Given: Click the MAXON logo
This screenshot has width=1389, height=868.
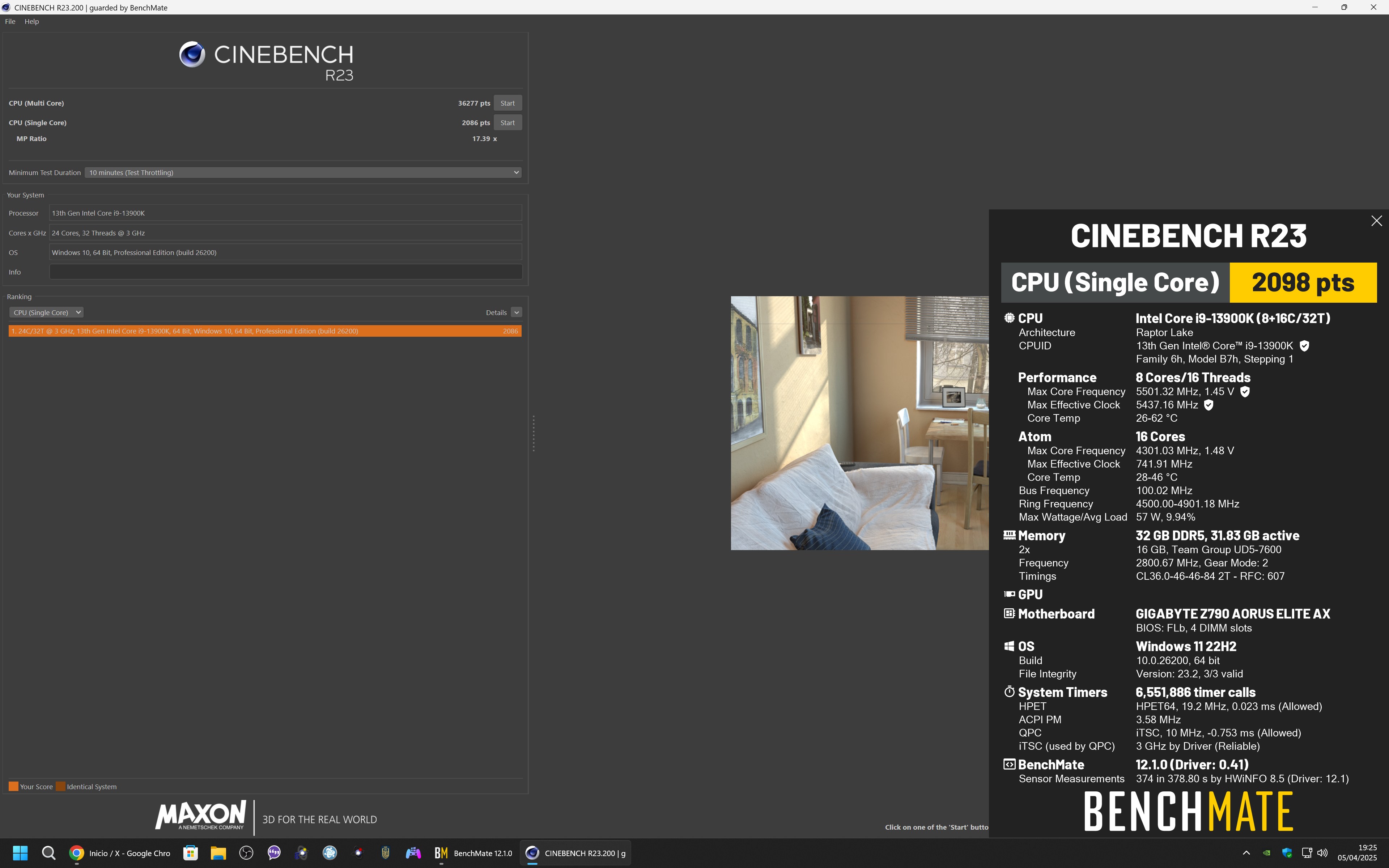Looking at the screenshot, I should coord(201,815).
